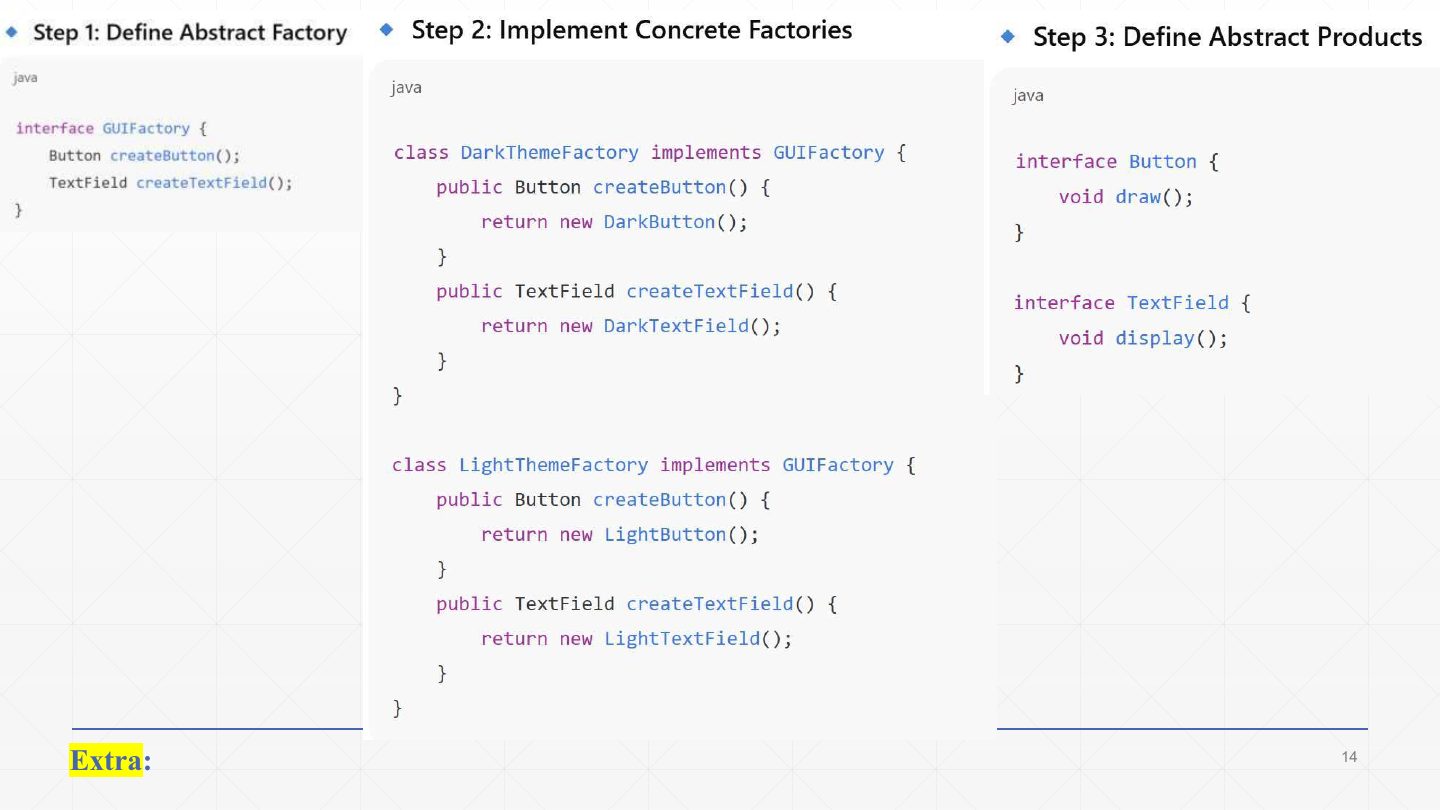Click the "java" label under Step 3

1028,96
